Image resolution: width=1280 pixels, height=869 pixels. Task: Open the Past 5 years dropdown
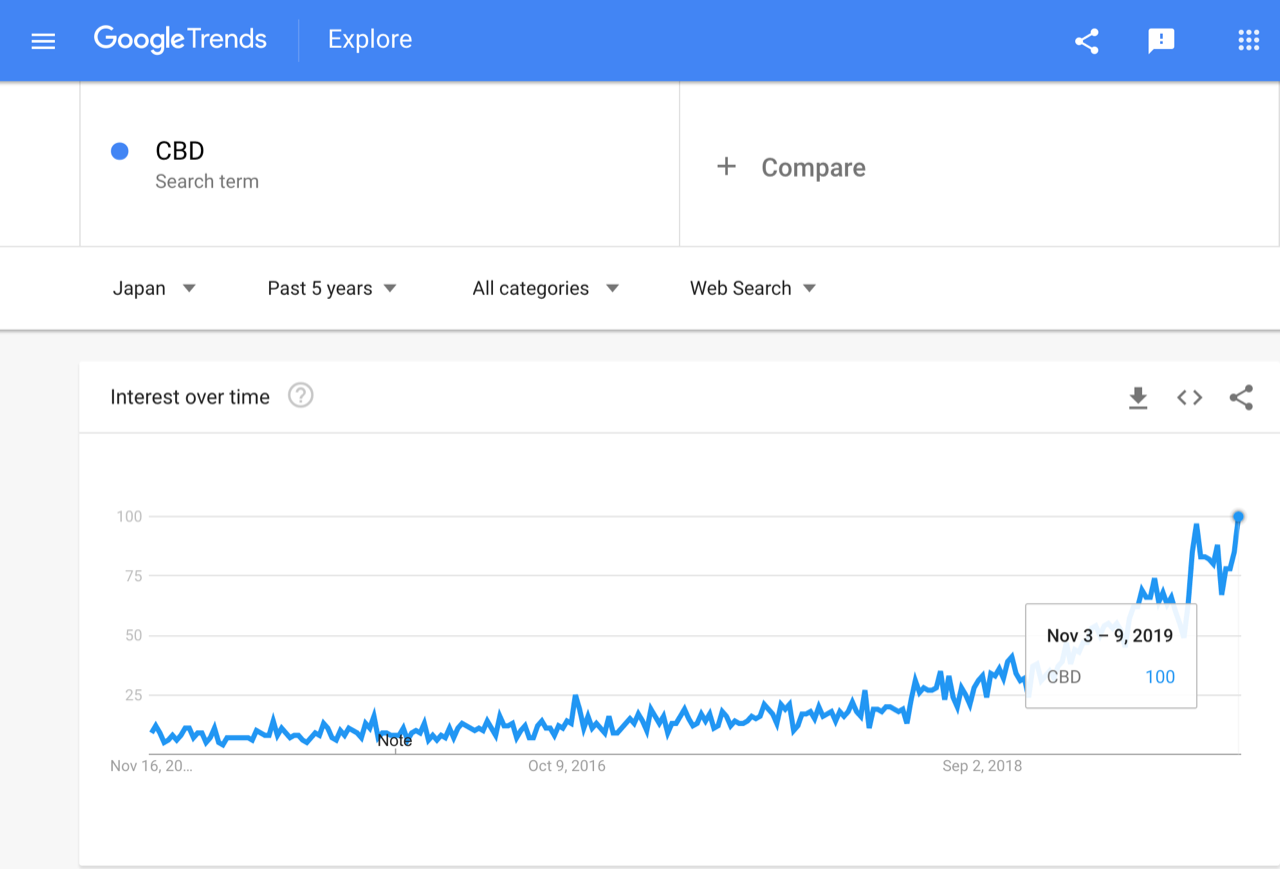pos(332,288)
